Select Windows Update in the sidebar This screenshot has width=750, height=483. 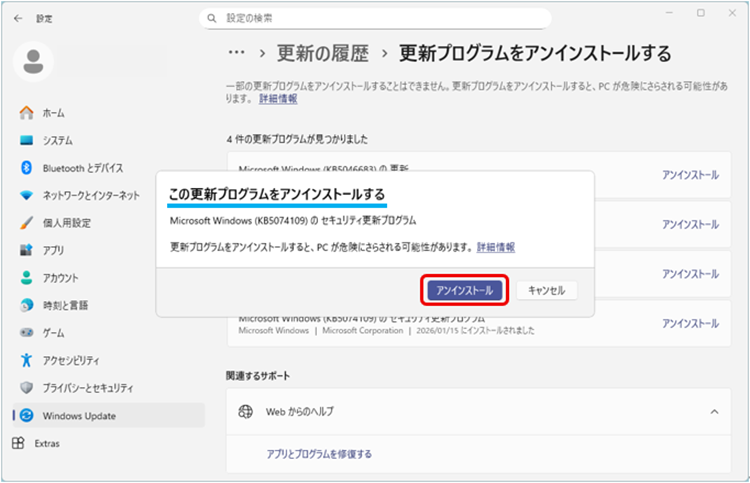(79, 415)
